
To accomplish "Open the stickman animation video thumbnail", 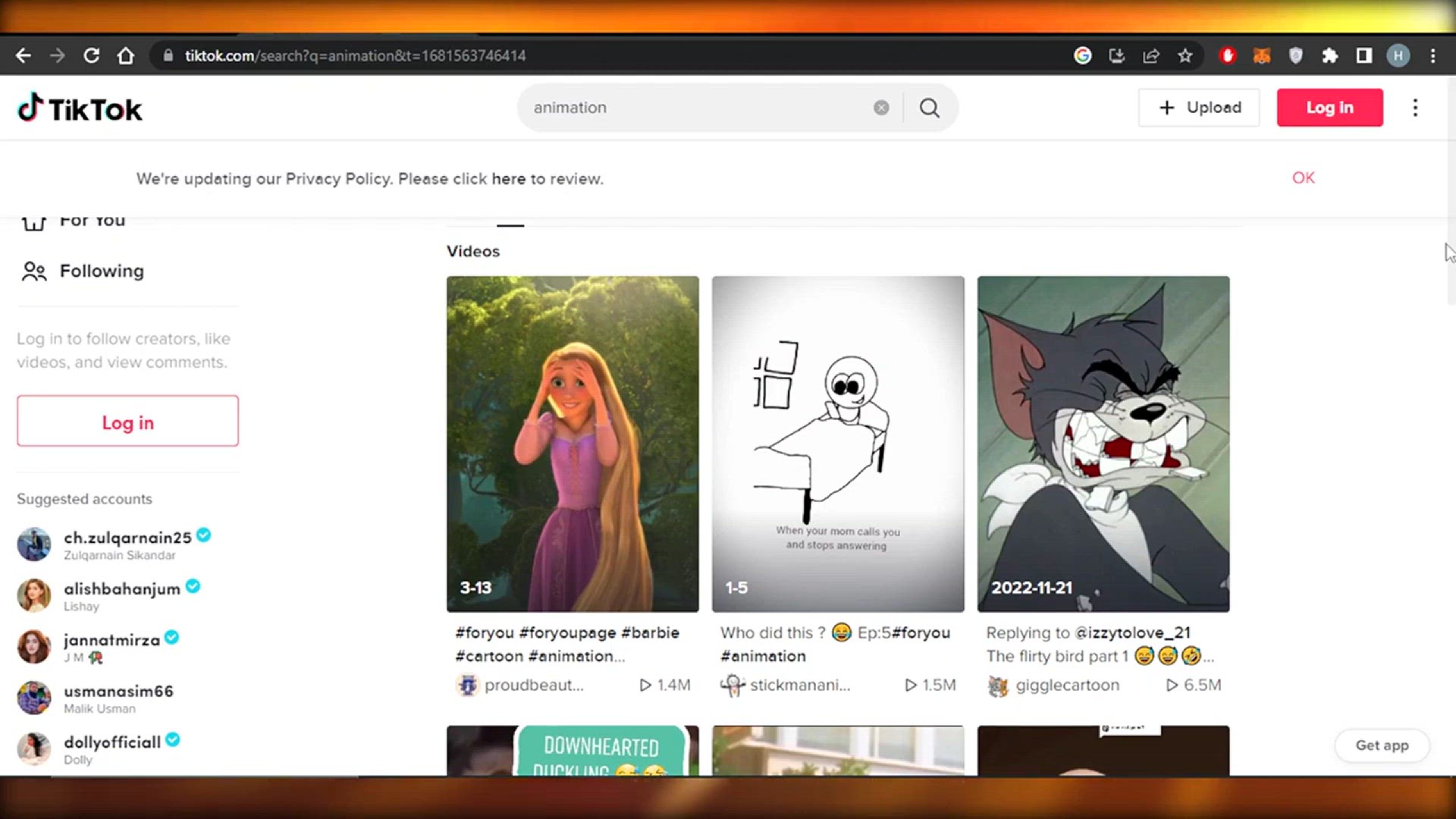I will click(838, 444).
